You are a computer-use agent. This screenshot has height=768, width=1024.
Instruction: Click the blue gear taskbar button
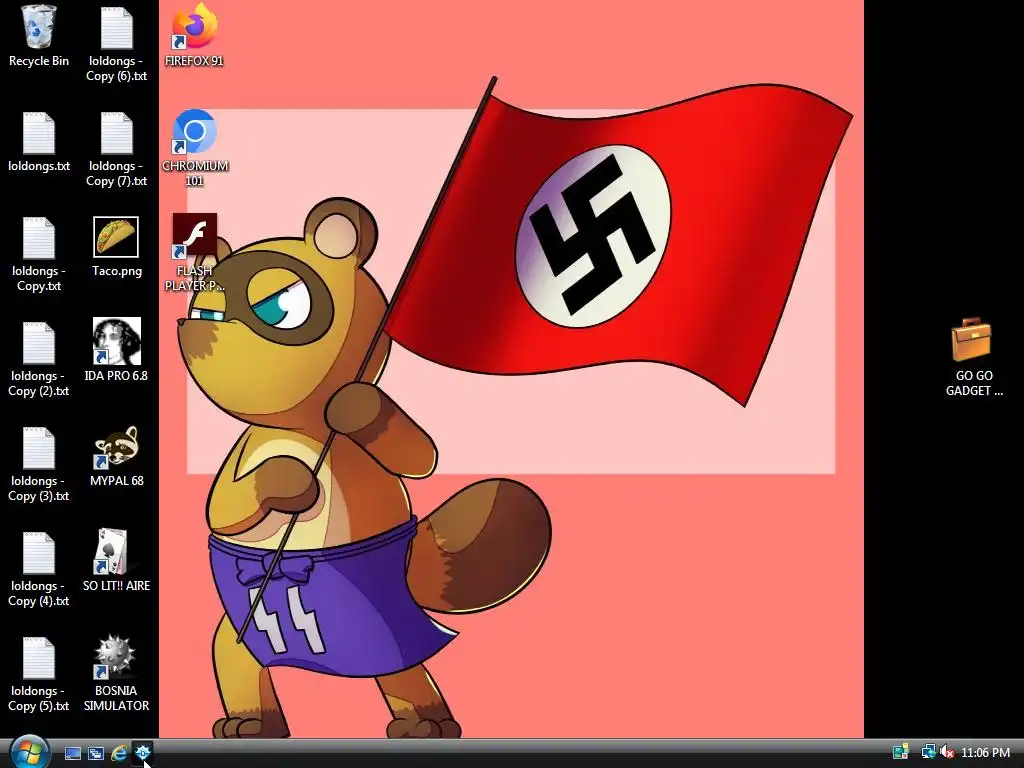(x=142, y=753)
